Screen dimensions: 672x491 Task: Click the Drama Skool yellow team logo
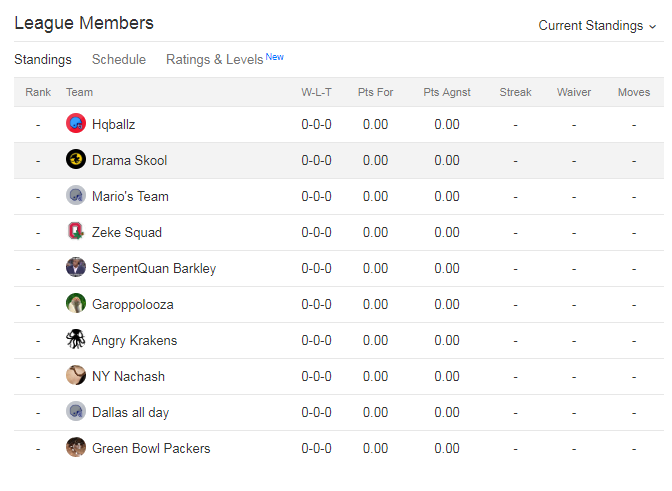(76, 159)
